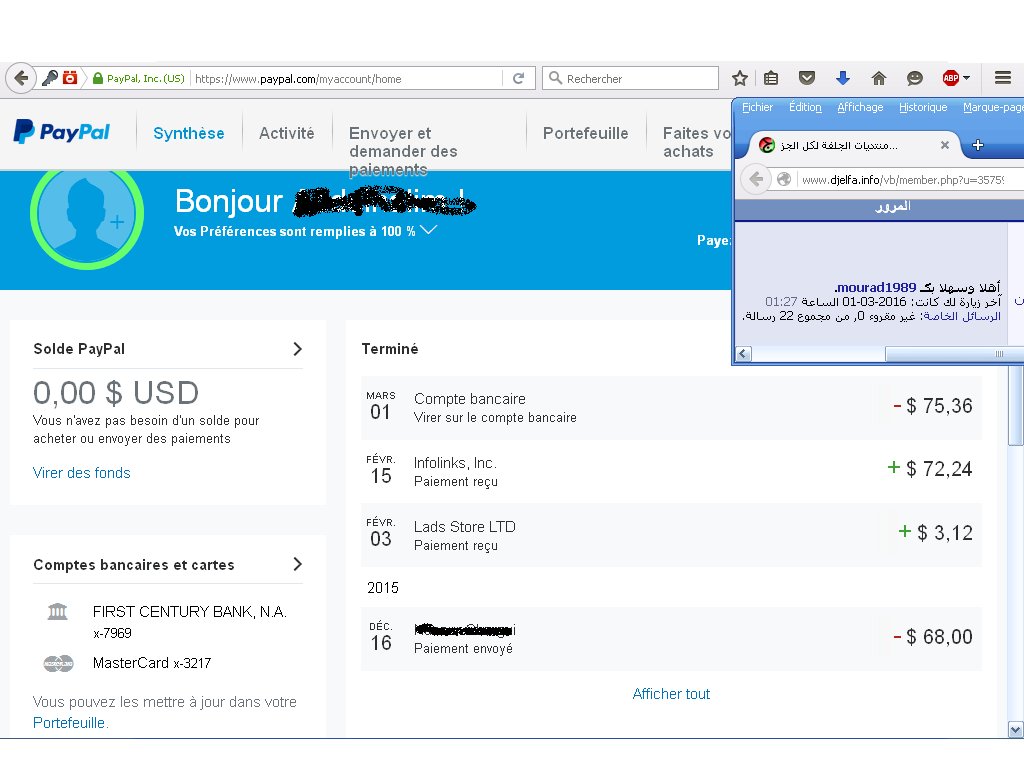Select the MasterCard x-3217 card
1024x768 pixels.
(x=152, y=663)
